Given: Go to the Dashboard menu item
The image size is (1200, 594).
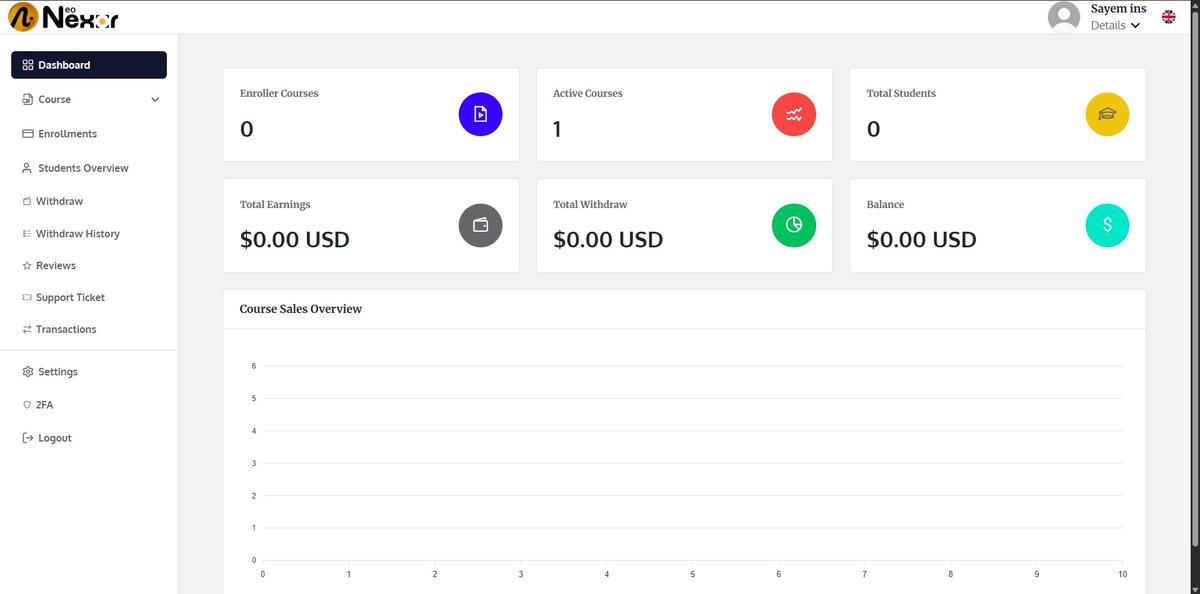Looking at the screenshot, I should tap(89, 65).
